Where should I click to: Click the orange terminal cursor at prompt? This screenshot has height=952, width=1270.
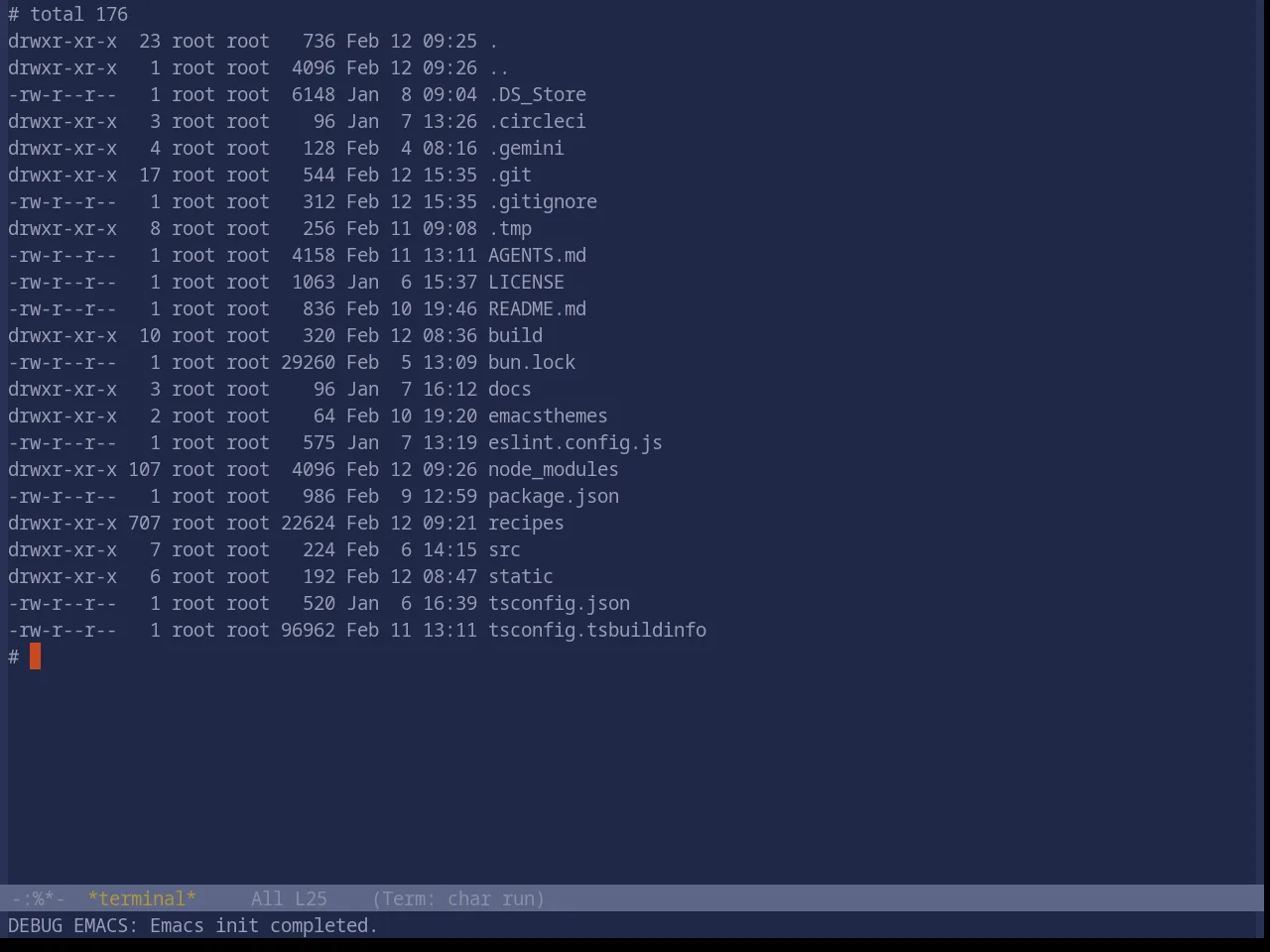[35, 656]
